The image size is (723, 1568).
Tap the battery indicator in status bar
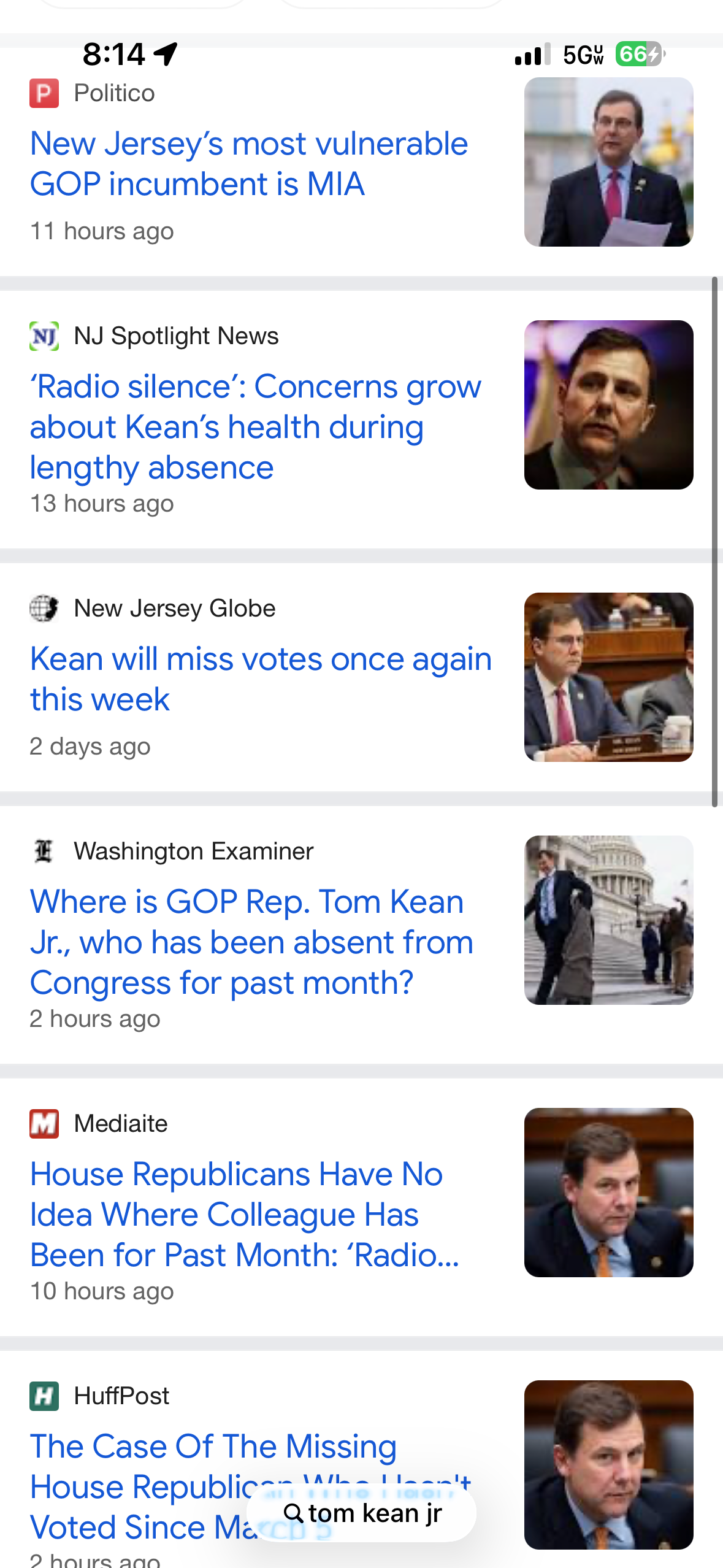640,54
